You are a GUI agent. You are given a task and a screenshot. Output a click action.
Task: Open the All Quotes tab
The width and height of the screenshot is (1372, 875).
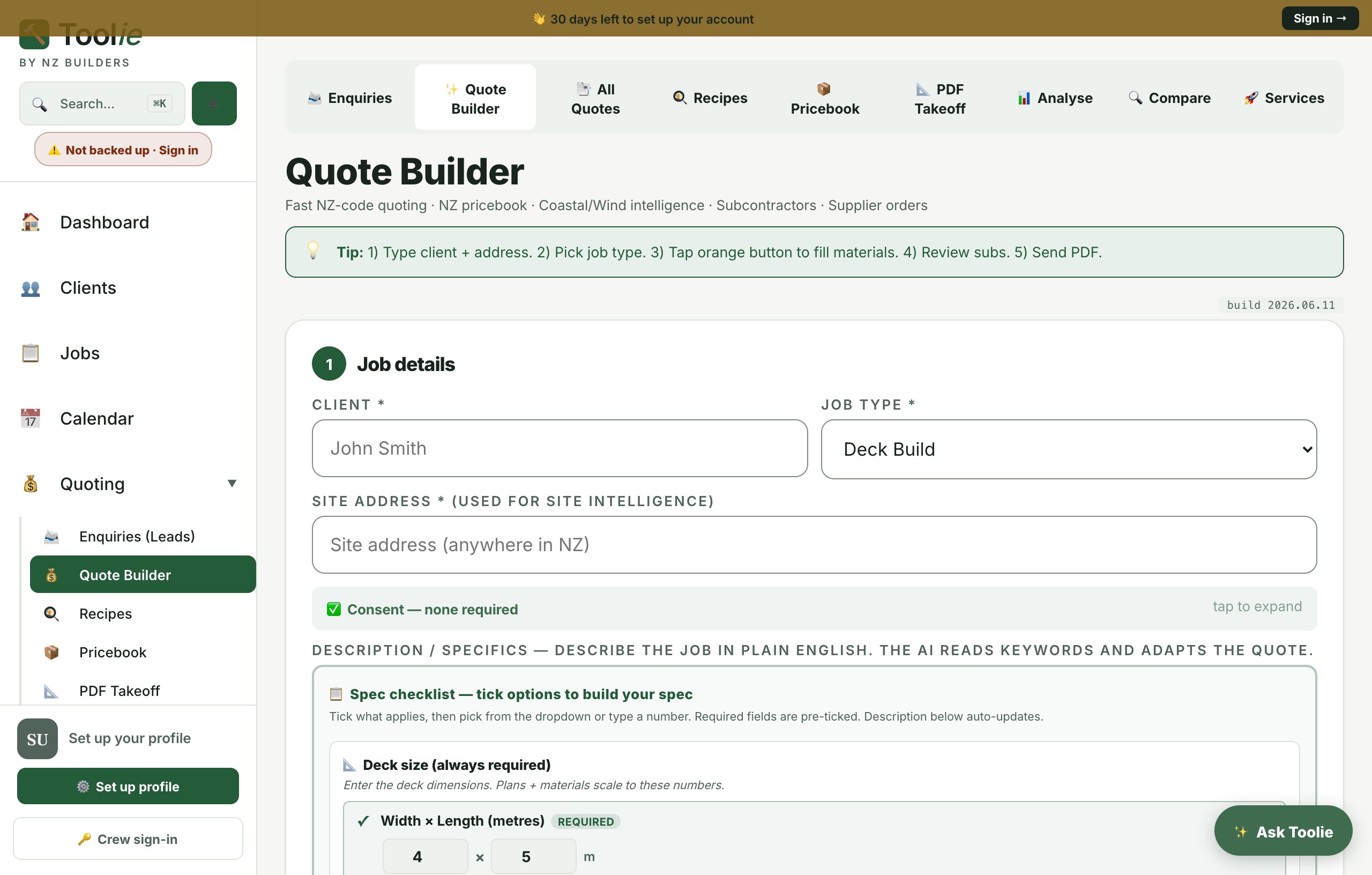click(595, 98)
